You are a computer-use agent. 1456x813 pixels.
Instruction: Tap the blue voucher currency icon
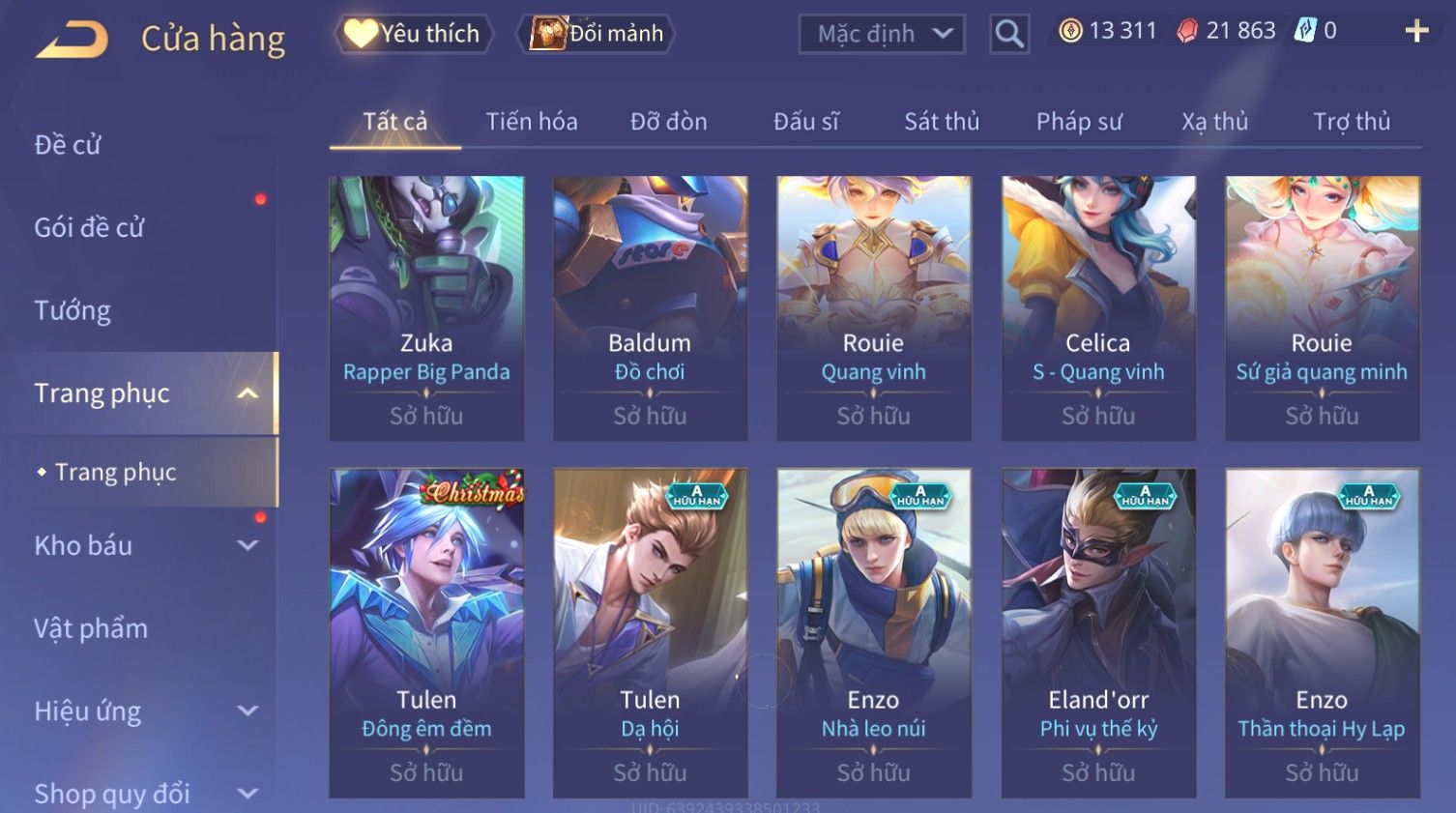point(1305,31)
